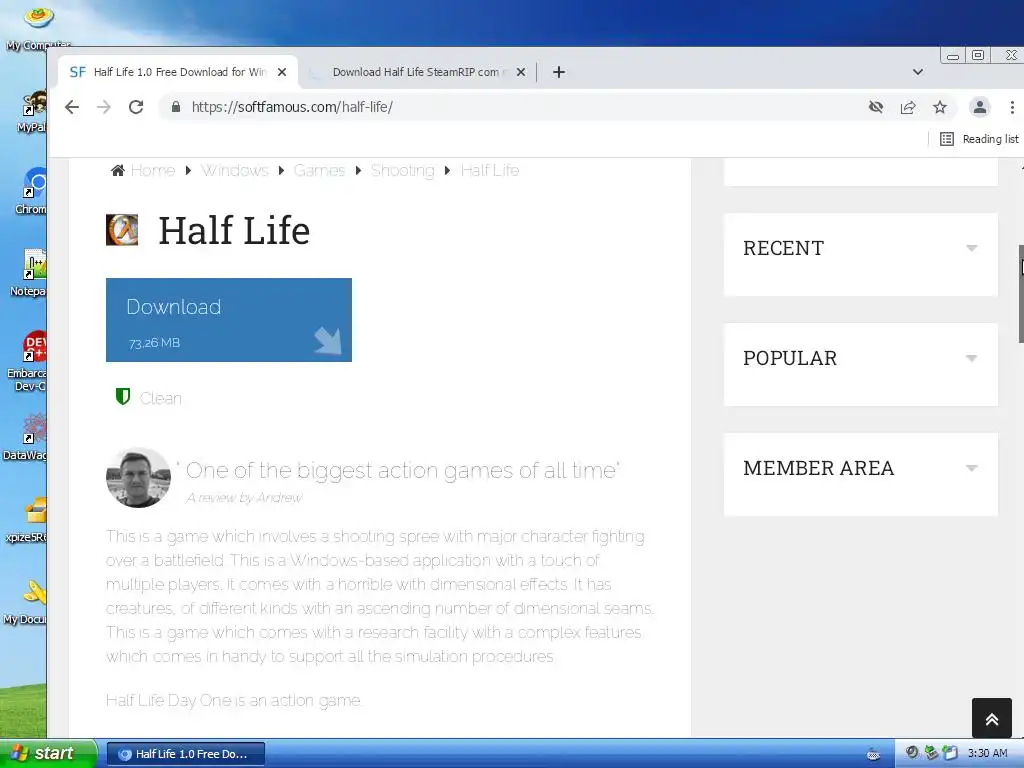Close the Download Half Life SteamRIP tab
Image resolution: width=1024 pixels, height=768 pixels.
[x=521, y=72]
